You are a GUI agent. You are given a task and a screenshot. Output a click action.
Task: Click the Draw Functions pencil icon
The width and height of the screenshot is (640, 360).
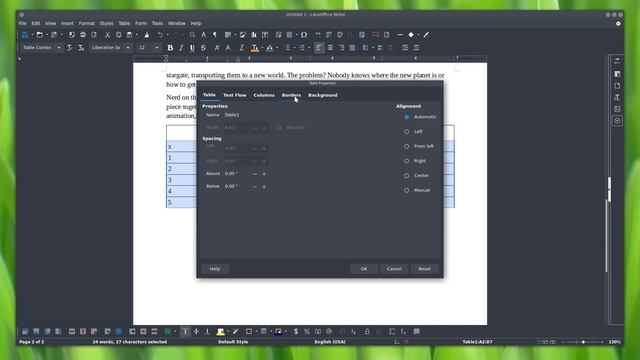point(426,35)
